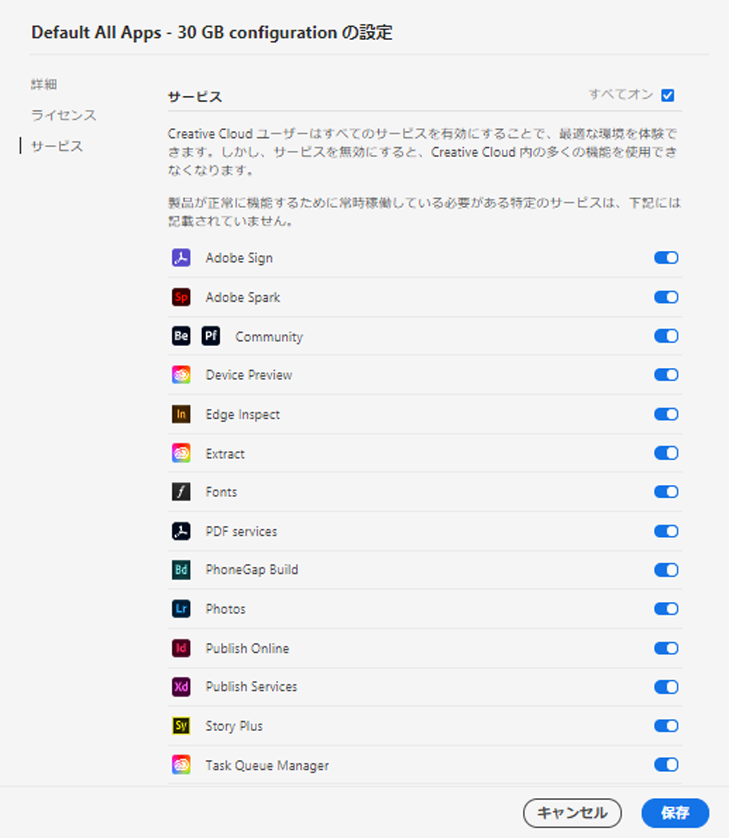The width and height of the screenshot is (729, 838).
Task: Click the PhoneGap Build label
Action: 252,570
